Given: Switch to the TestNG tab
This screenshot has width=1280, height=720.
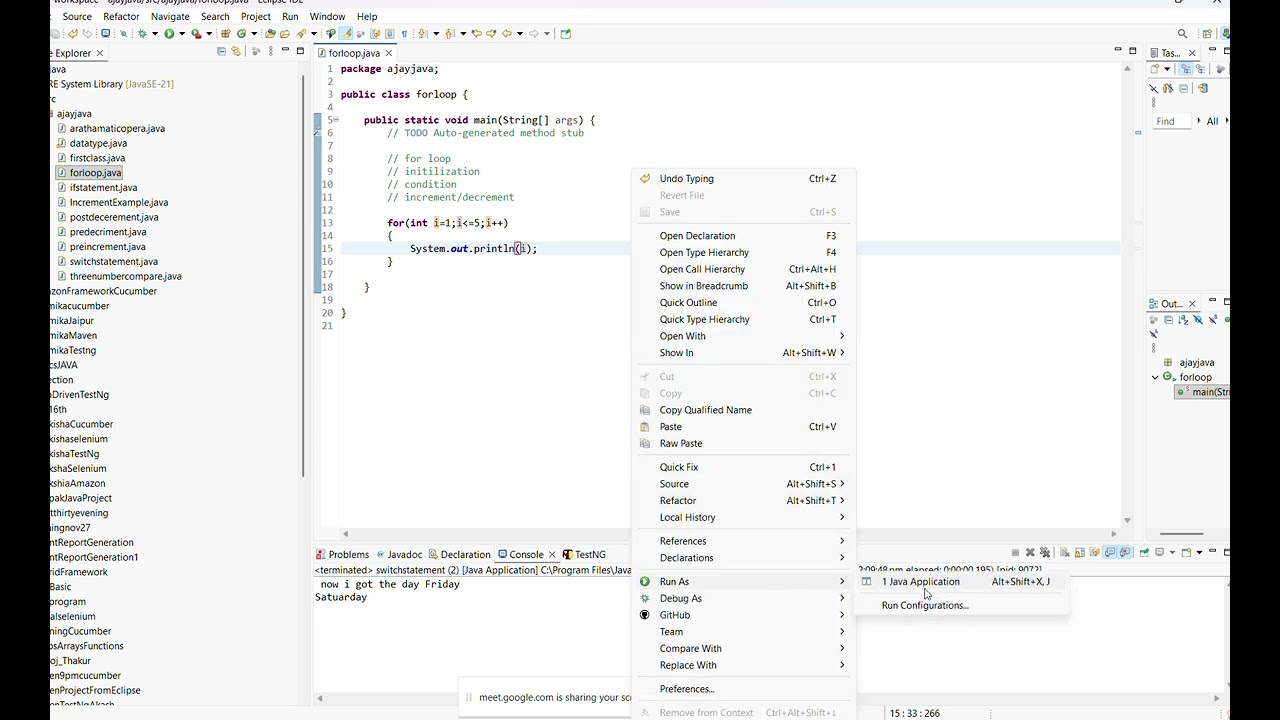Looking at the screenshot, I should click(584, 554).
